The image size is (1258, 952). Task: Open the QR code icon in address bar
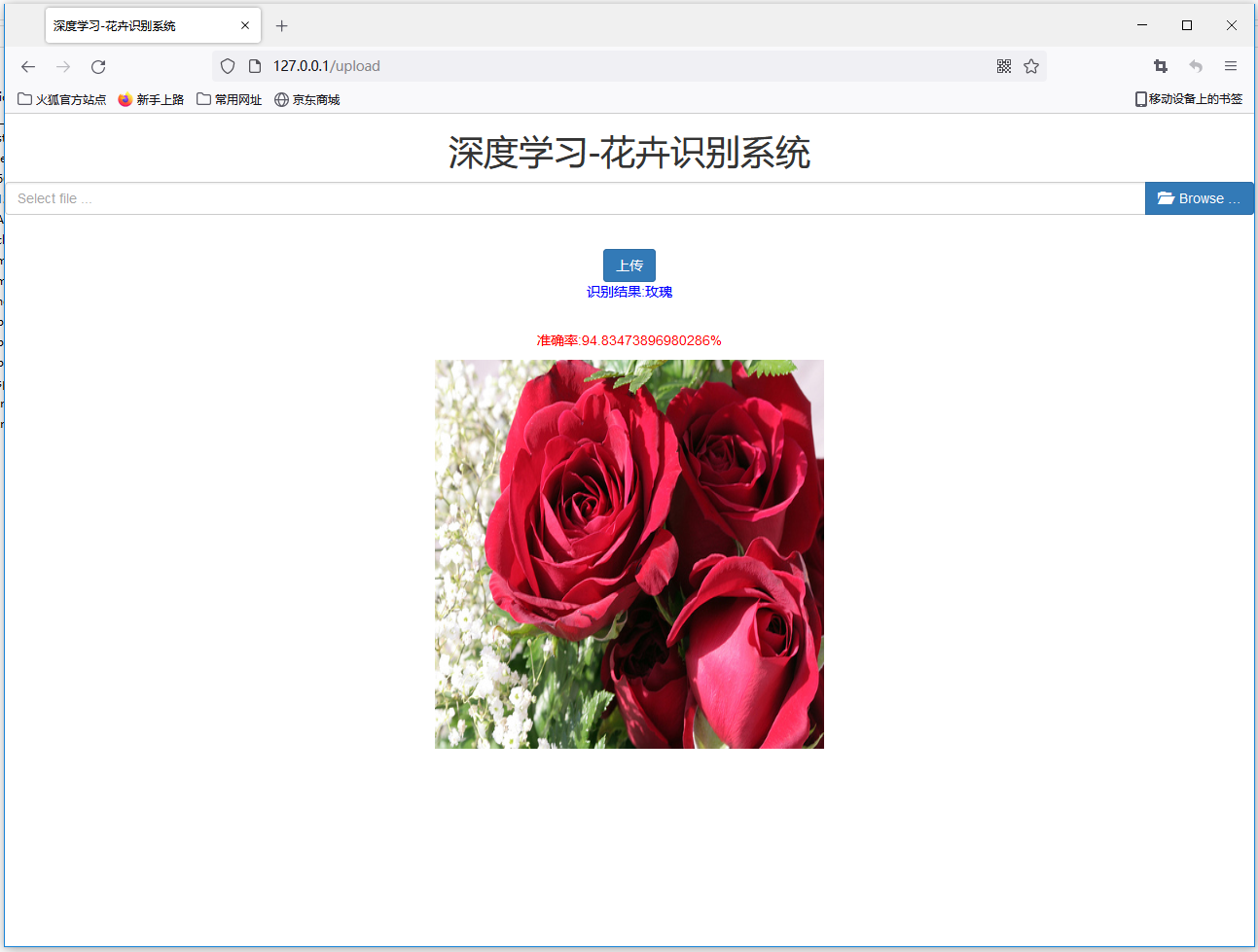pos(1004,66)
